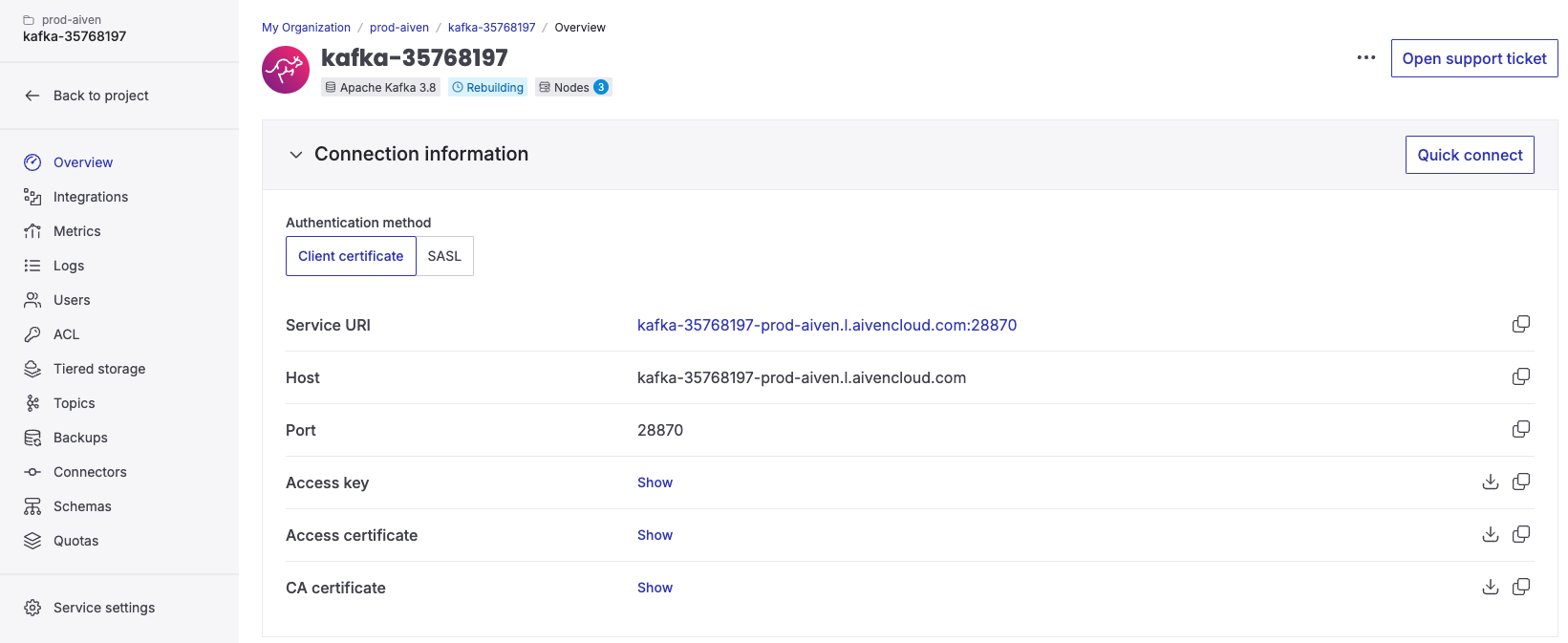This screenshot has width=1568, height=643.
Task: Copy the Host value
Action: pos(1521,377)
